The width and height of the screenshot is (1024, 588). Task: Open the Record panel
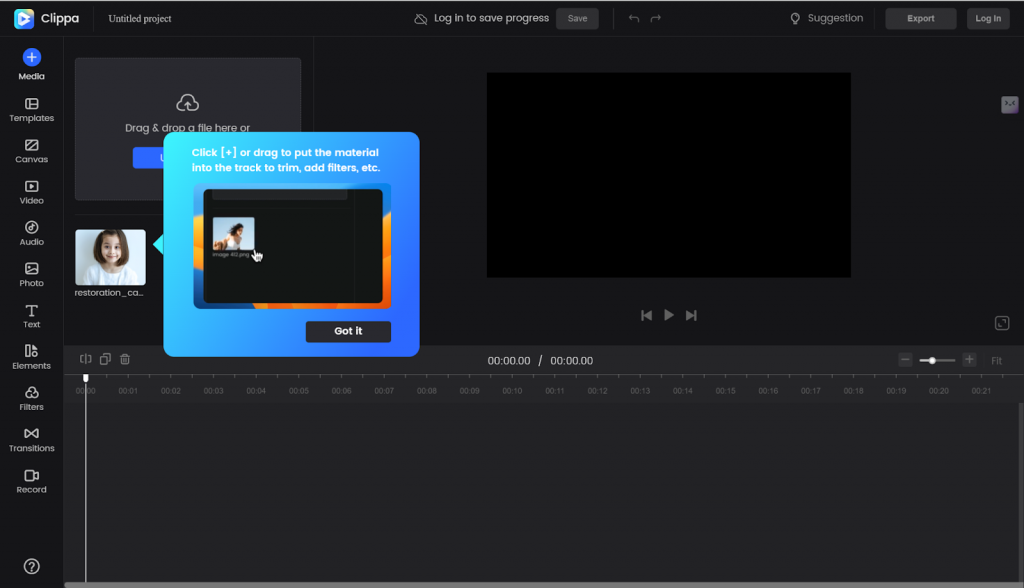tap(31, 482)
